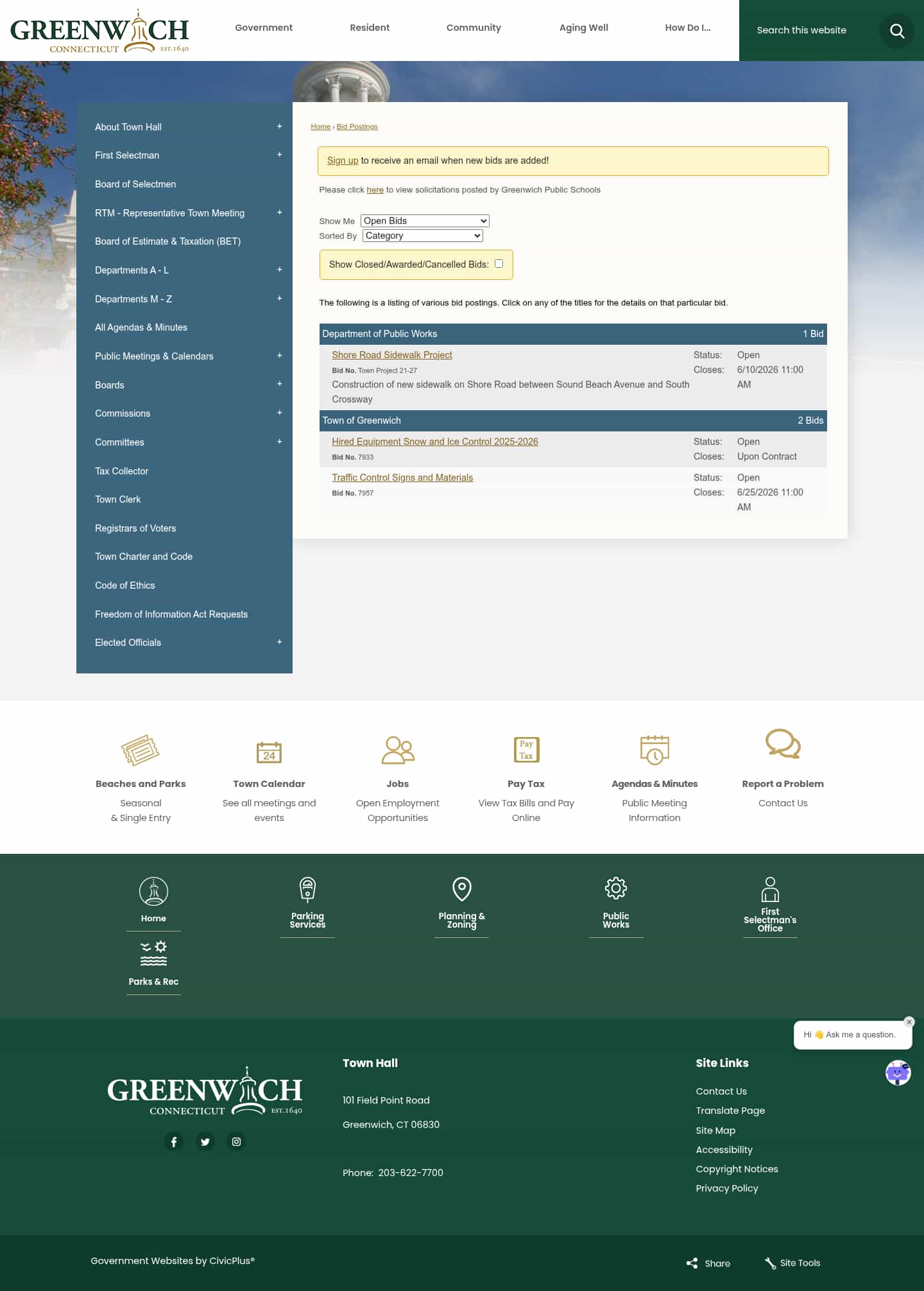Open Parks & Rec waves icon
The height and width of the screenshot is (1291, 924).
point(153,953)
